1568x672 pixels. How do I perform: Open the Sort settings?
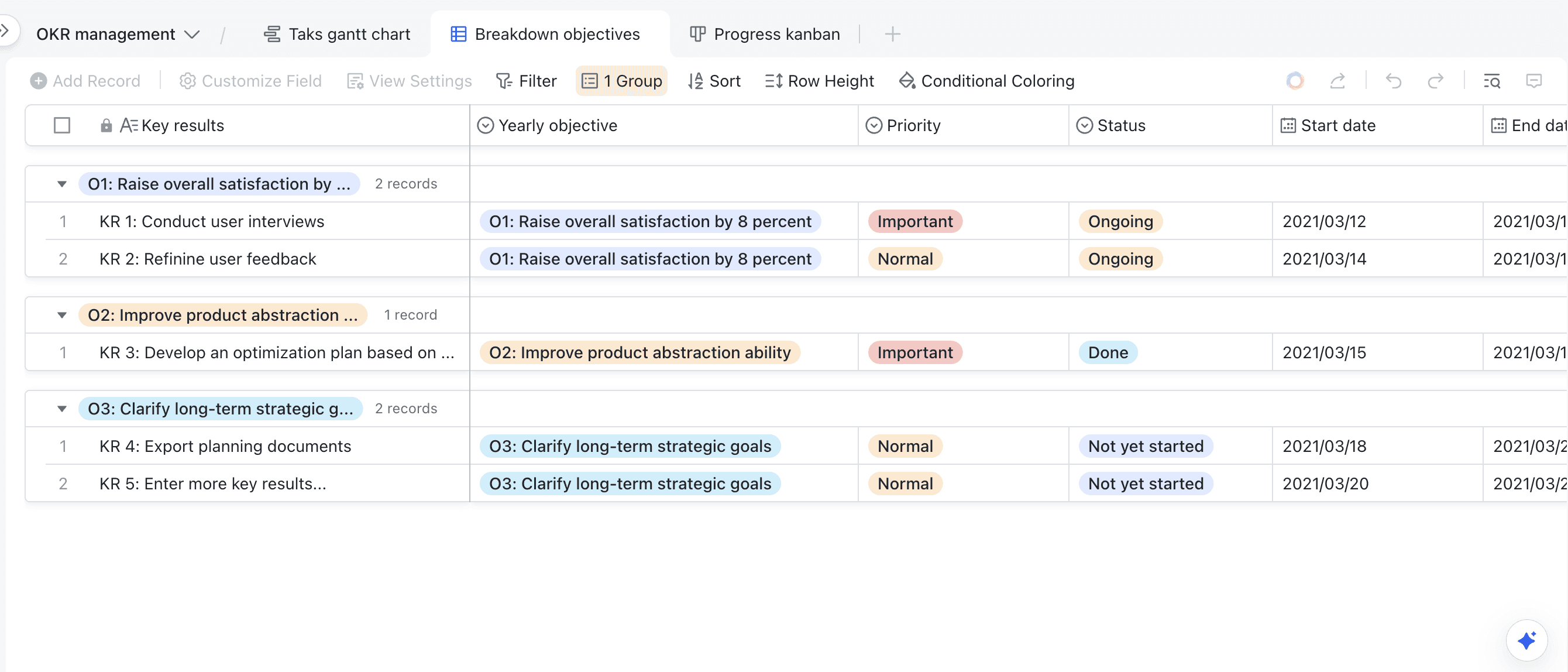[714, 81]
